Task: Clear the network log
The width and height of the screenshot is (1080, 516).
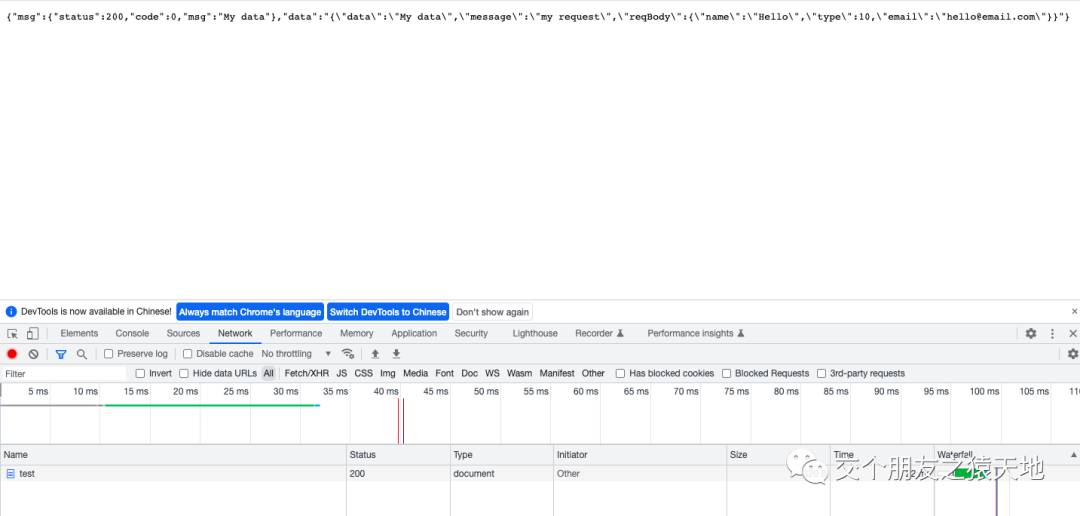Action: tap(33, 354)
